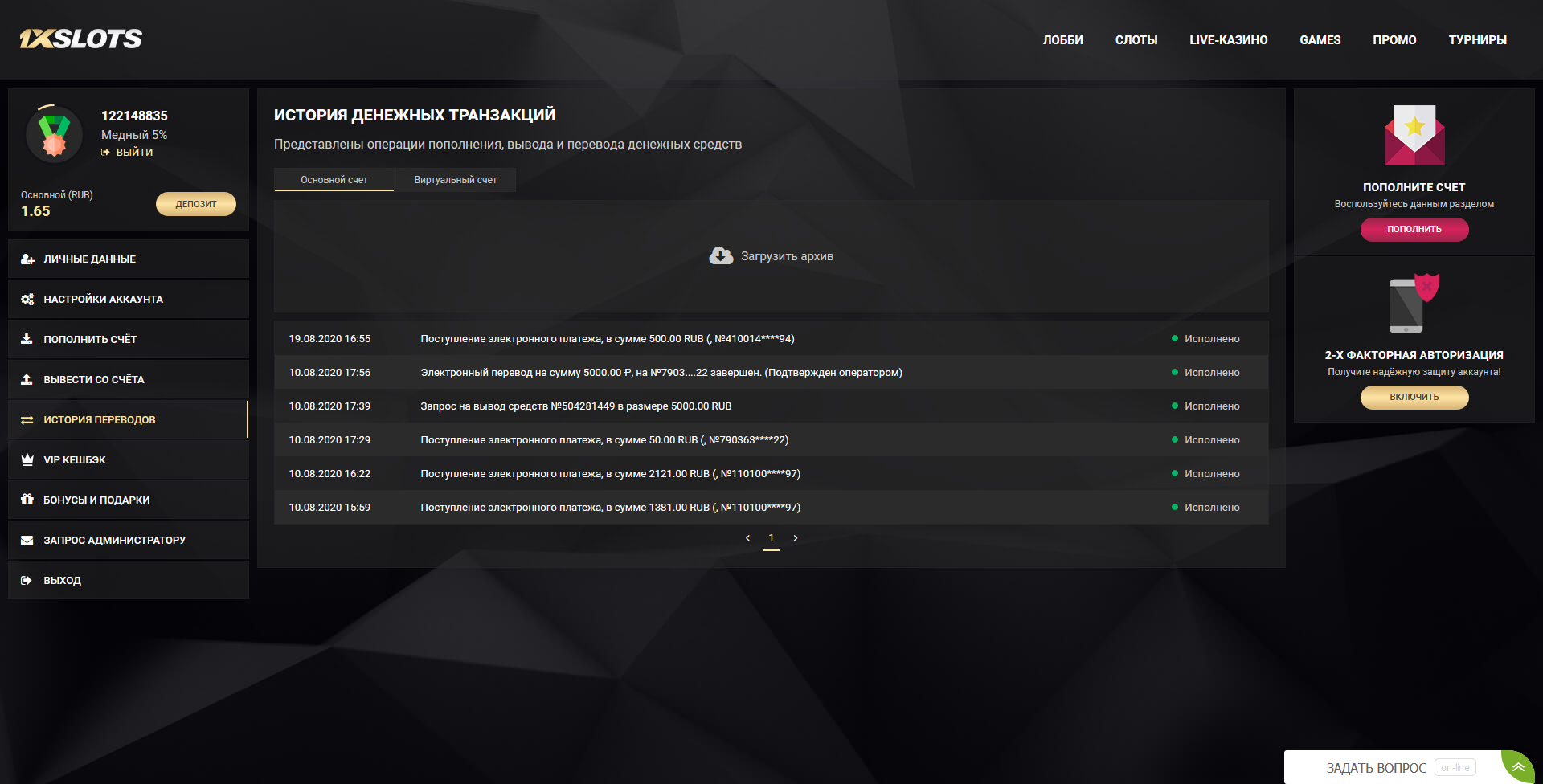
Task: Click the withdrawal request №504281449 description
Action: pyautogui.click(x=576, y=406)
